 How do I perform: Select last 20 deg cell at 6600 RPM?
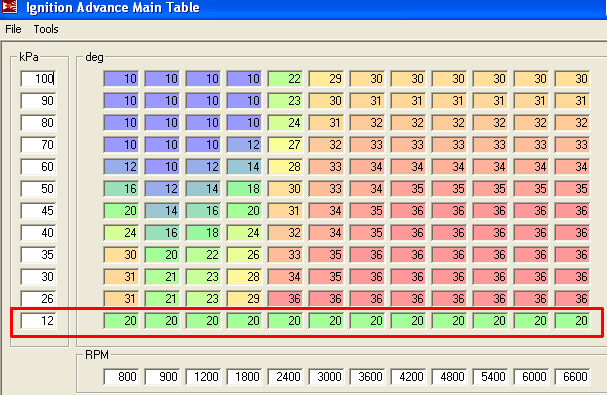572,321
